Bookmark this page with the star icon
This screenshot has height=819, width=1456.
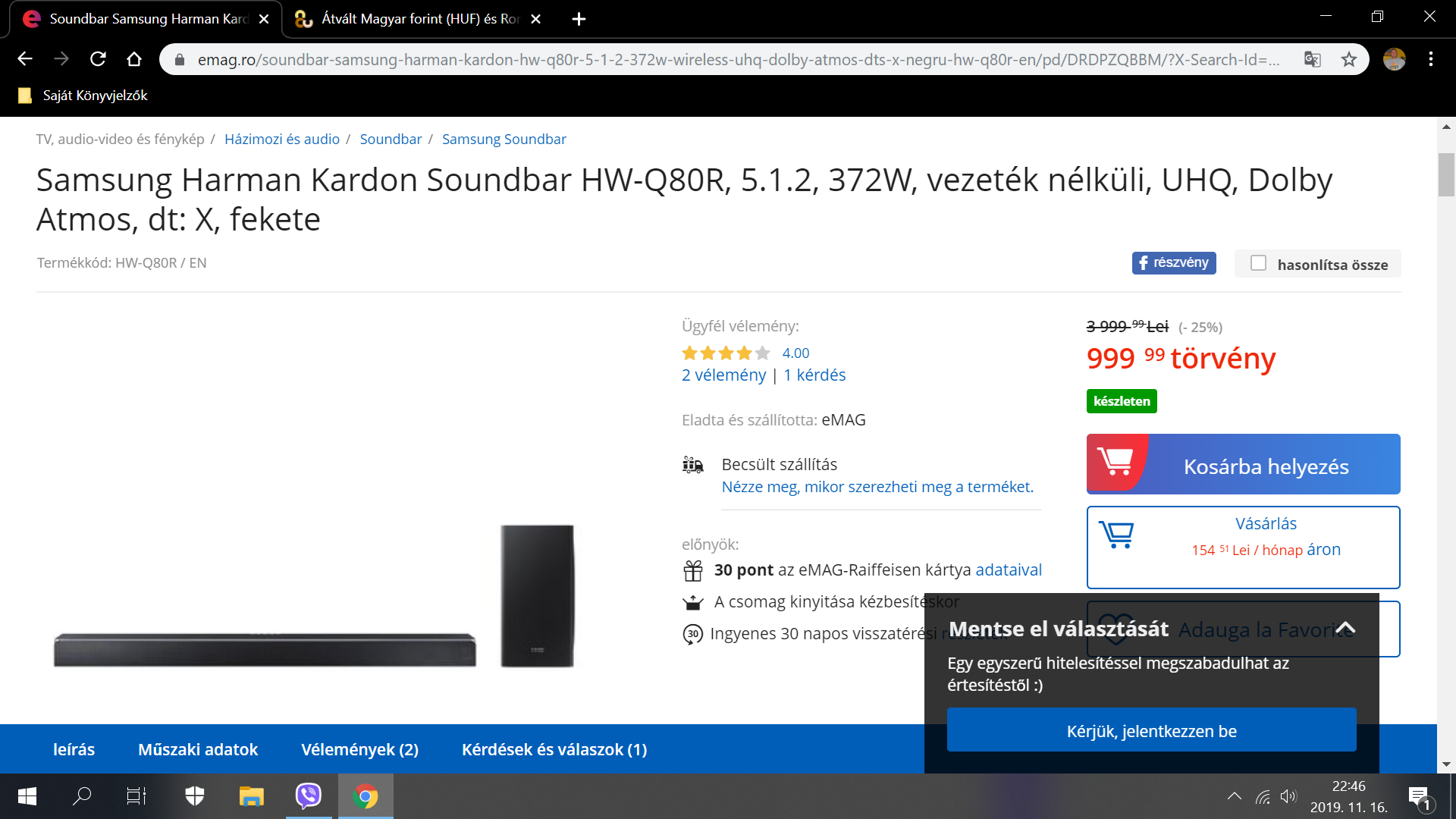(x=1349, y=59)
